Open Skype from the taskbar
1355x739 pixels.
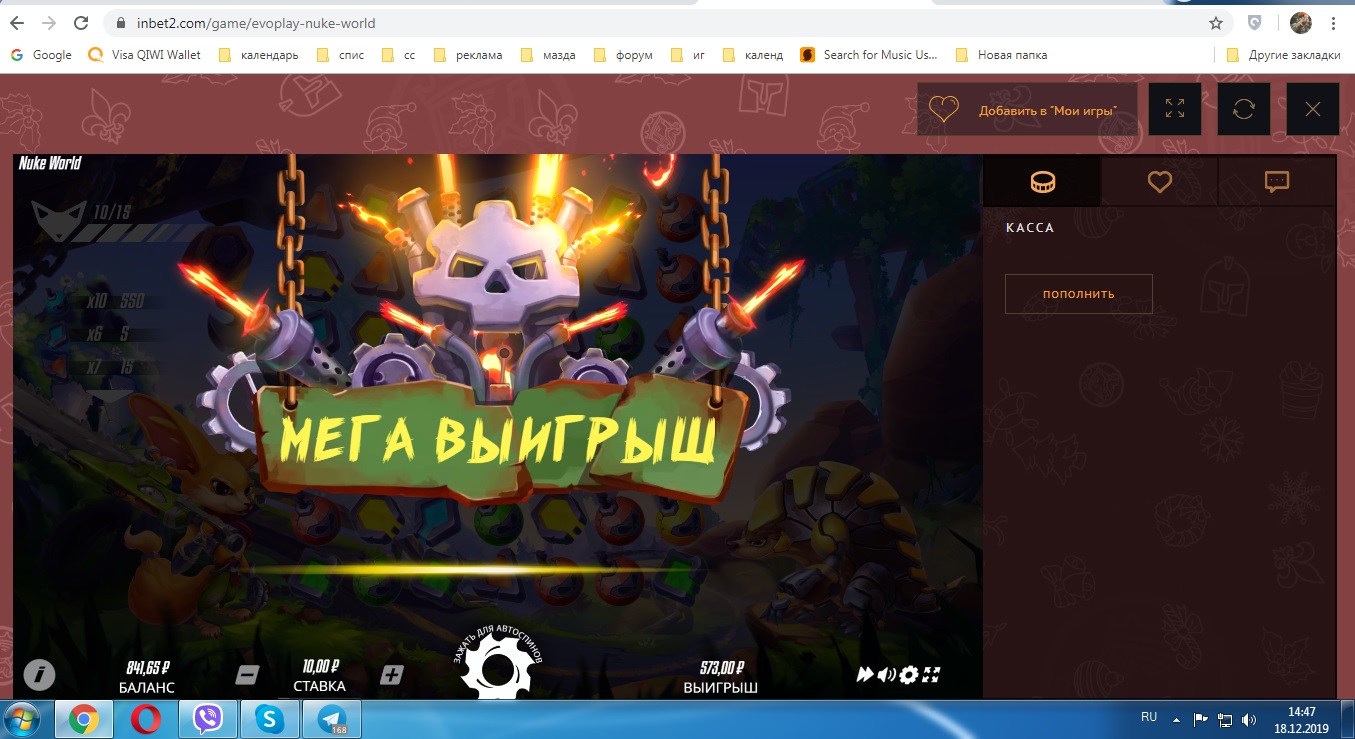tap(270, 719)
